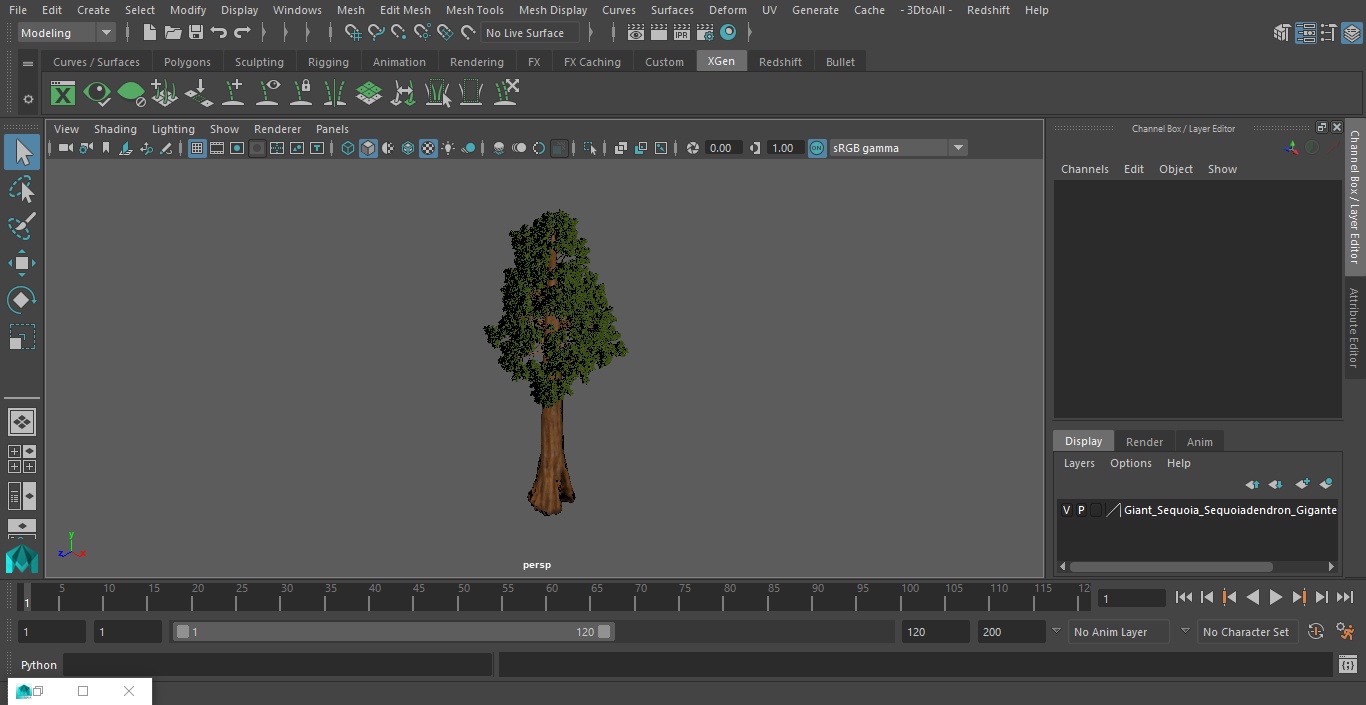Activate the Lasso selection tool
Viewport: 1366px width, 705px height.
coord(21,190)
